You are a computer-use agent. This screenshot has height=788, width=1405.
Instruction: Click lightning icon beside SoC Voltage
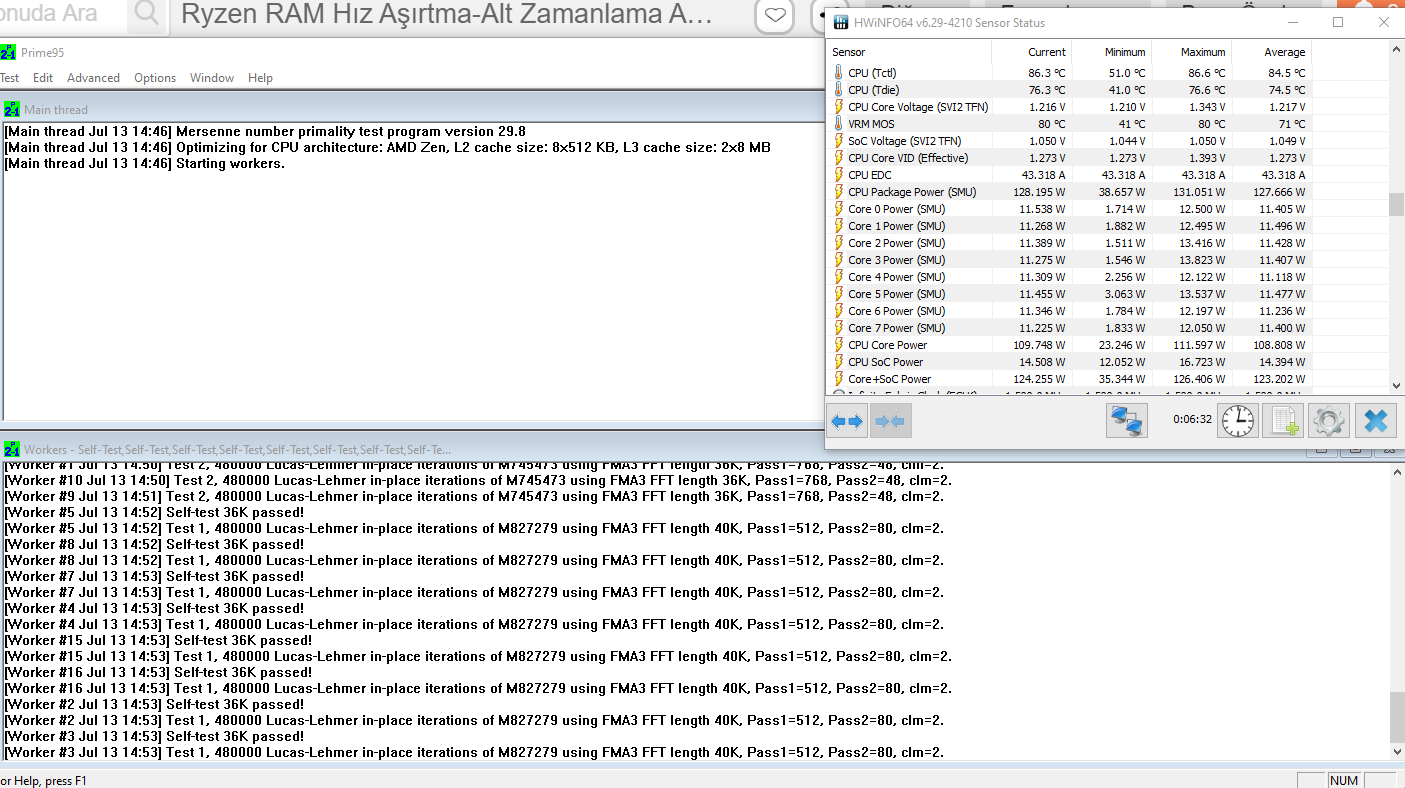(839, 141)
